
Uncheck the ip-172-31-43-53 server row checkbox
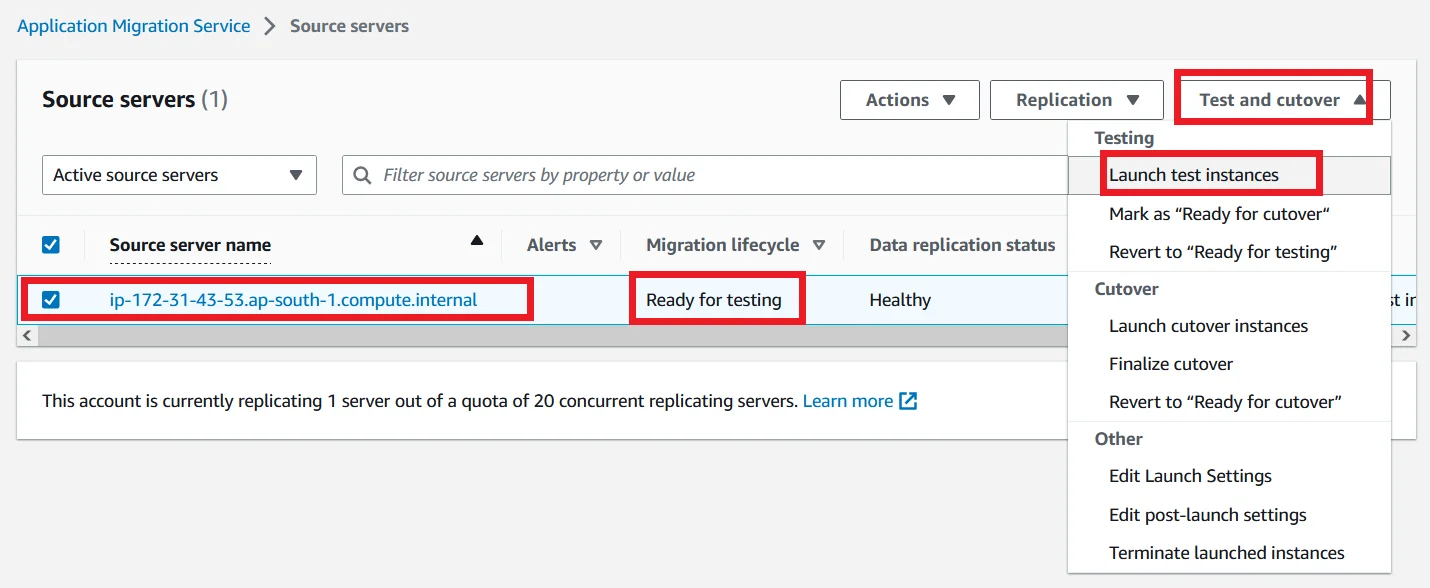pyautogui.click(x=51, y=300)
